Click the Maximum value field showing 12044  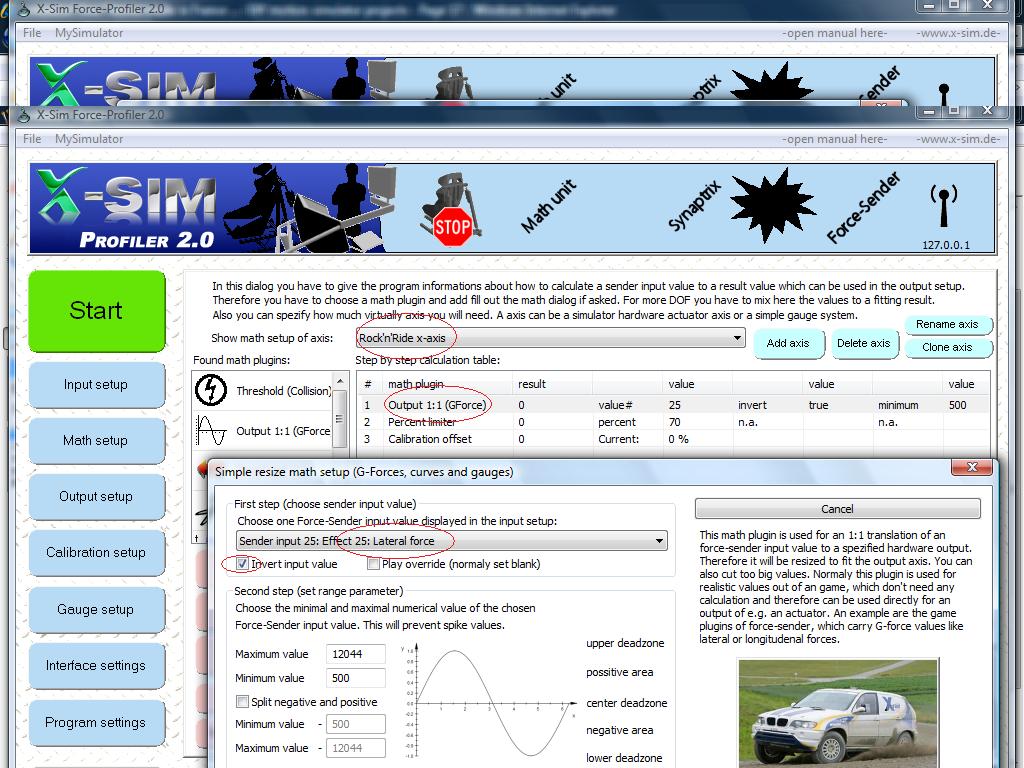click(355, 654)
